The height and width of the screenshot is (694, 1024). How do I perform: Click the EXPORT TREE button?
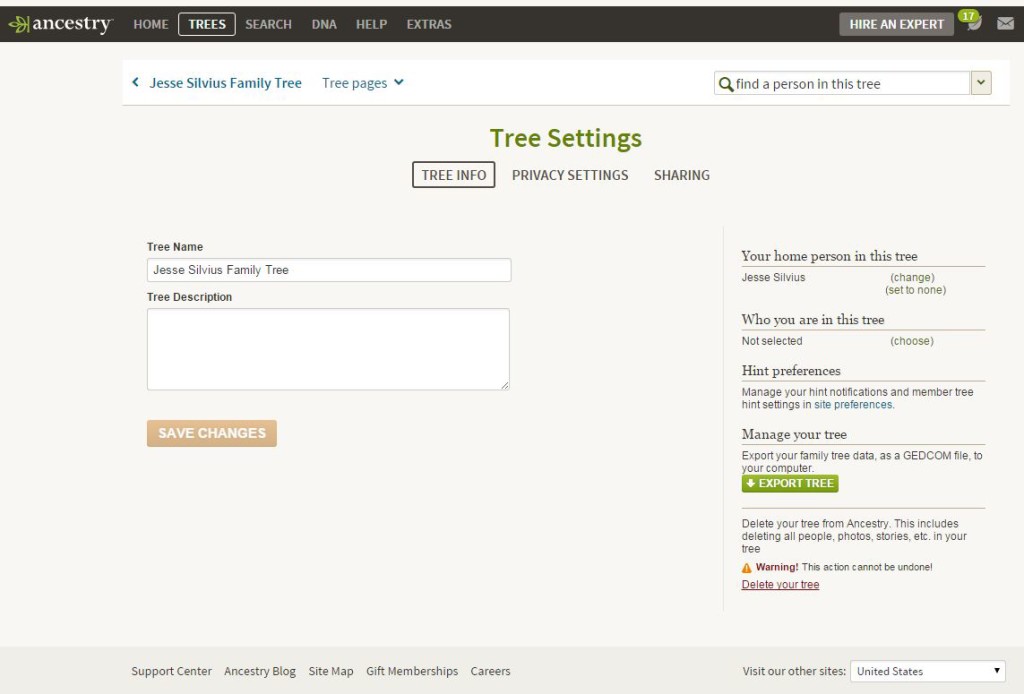(x=790, y=483)
